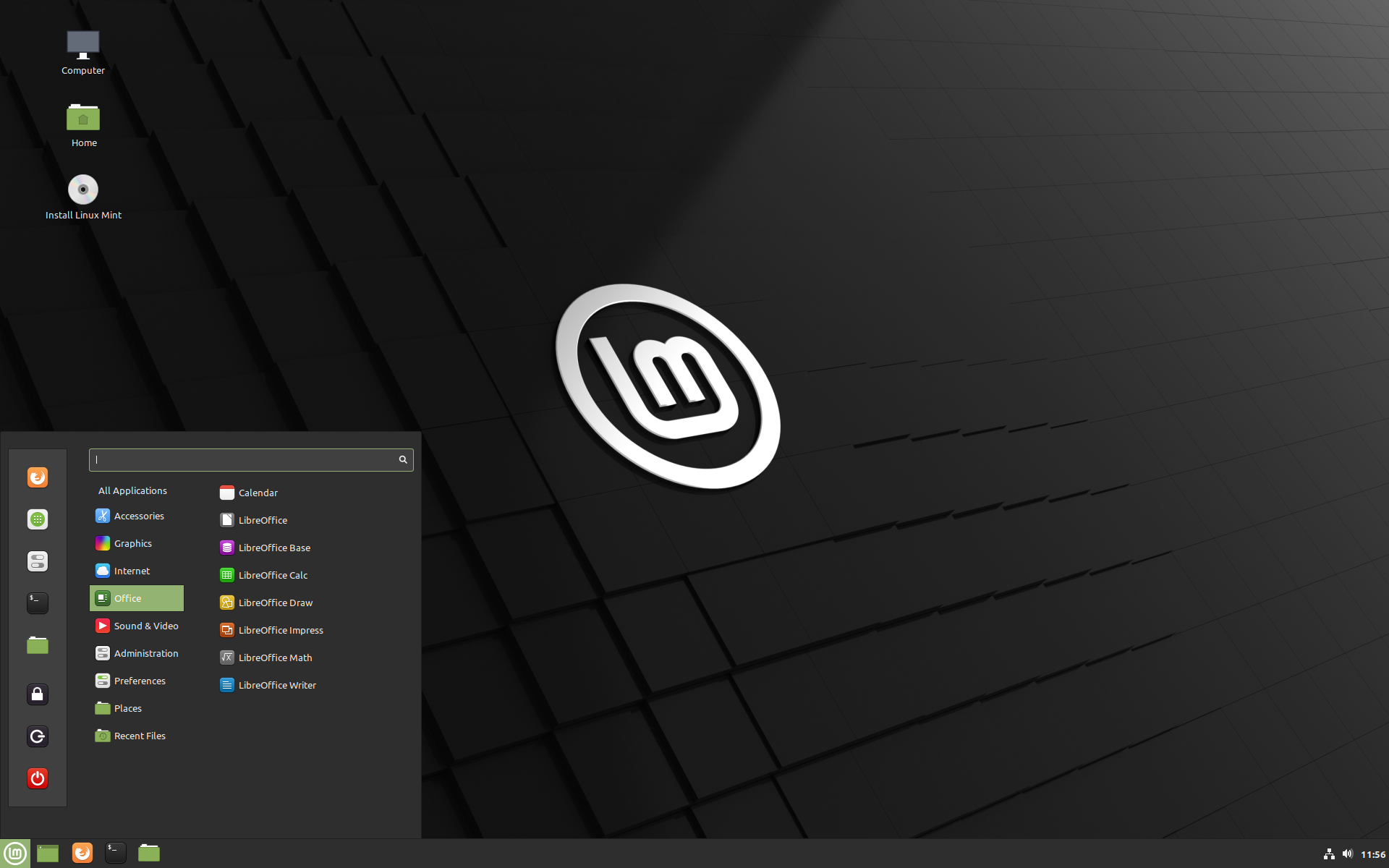Select the Internet category

click(131, 570)
